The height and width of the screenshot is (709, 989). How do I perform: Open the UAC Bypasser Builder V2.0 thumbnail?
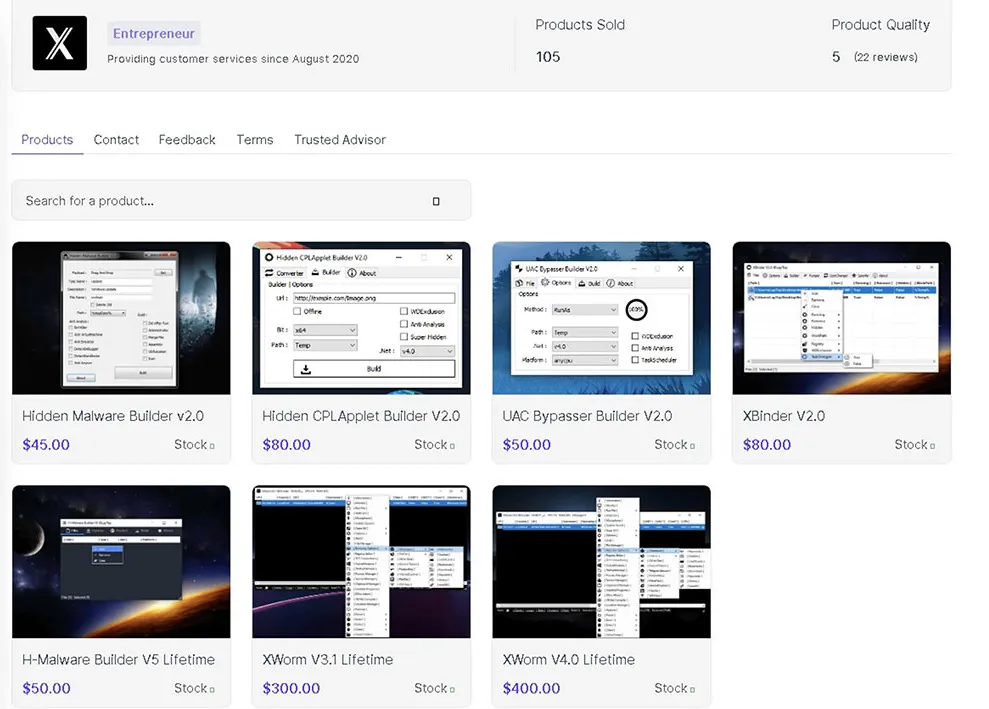(602, 318)
